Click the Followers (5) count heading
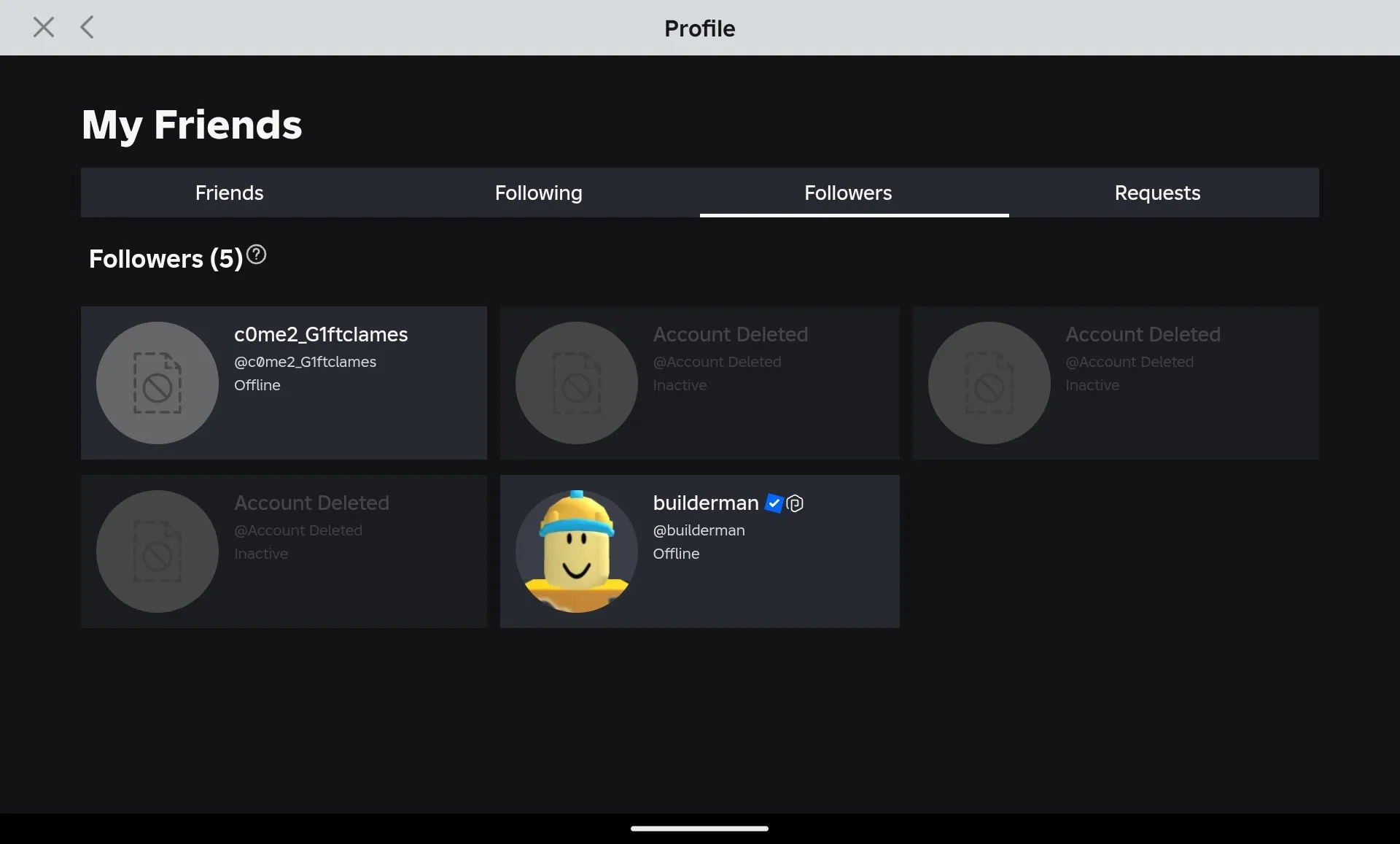The image size is (1400, 844). click(166, 259)
